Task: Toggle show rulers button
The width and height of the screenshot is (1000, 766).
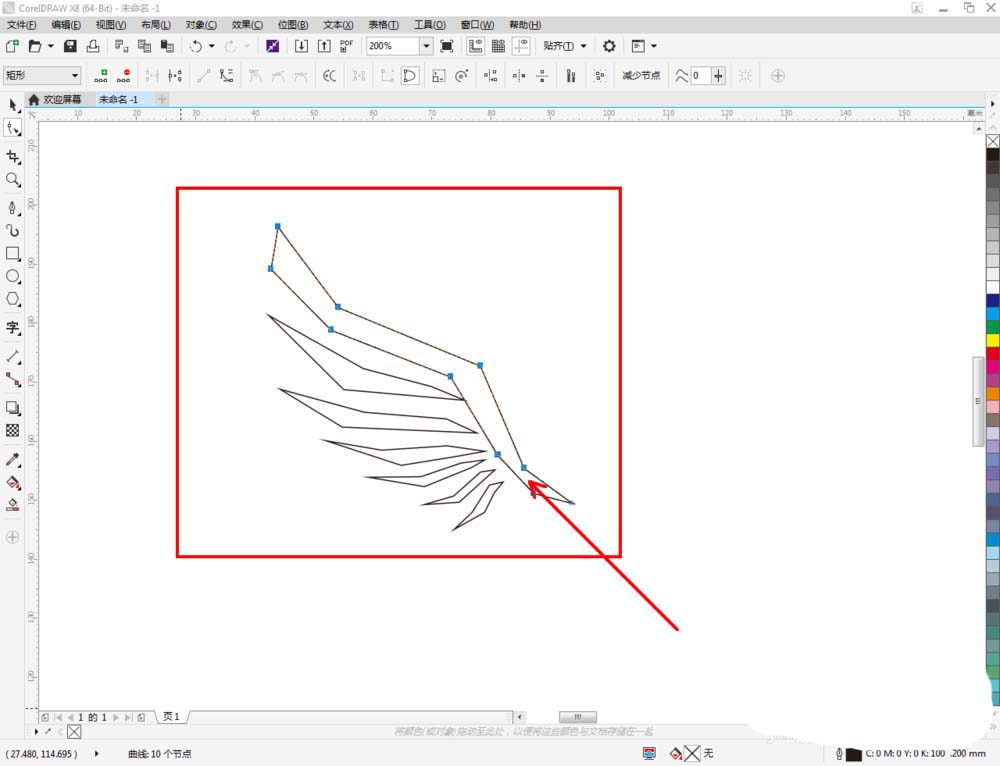Action: [475, 46]
